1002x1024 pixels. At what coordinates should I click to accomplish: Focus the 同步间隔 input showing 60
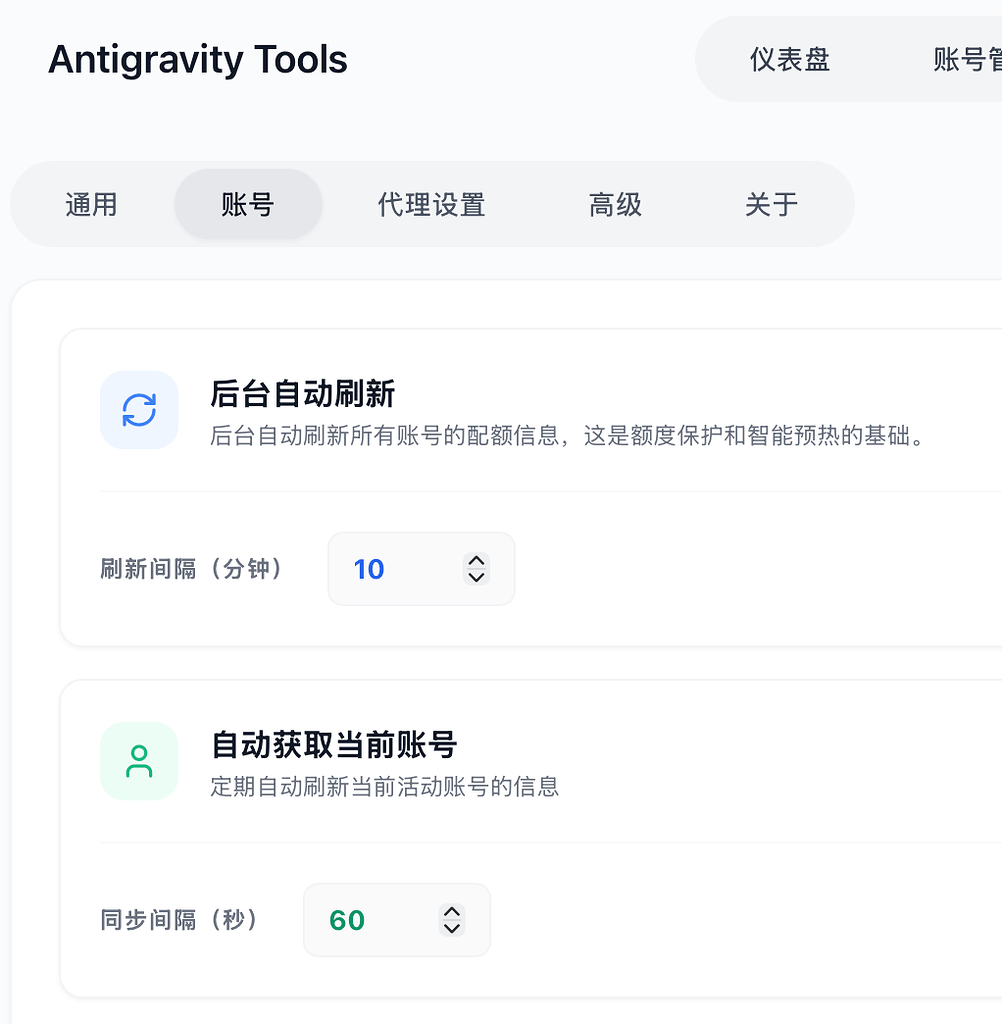point(396,920)
